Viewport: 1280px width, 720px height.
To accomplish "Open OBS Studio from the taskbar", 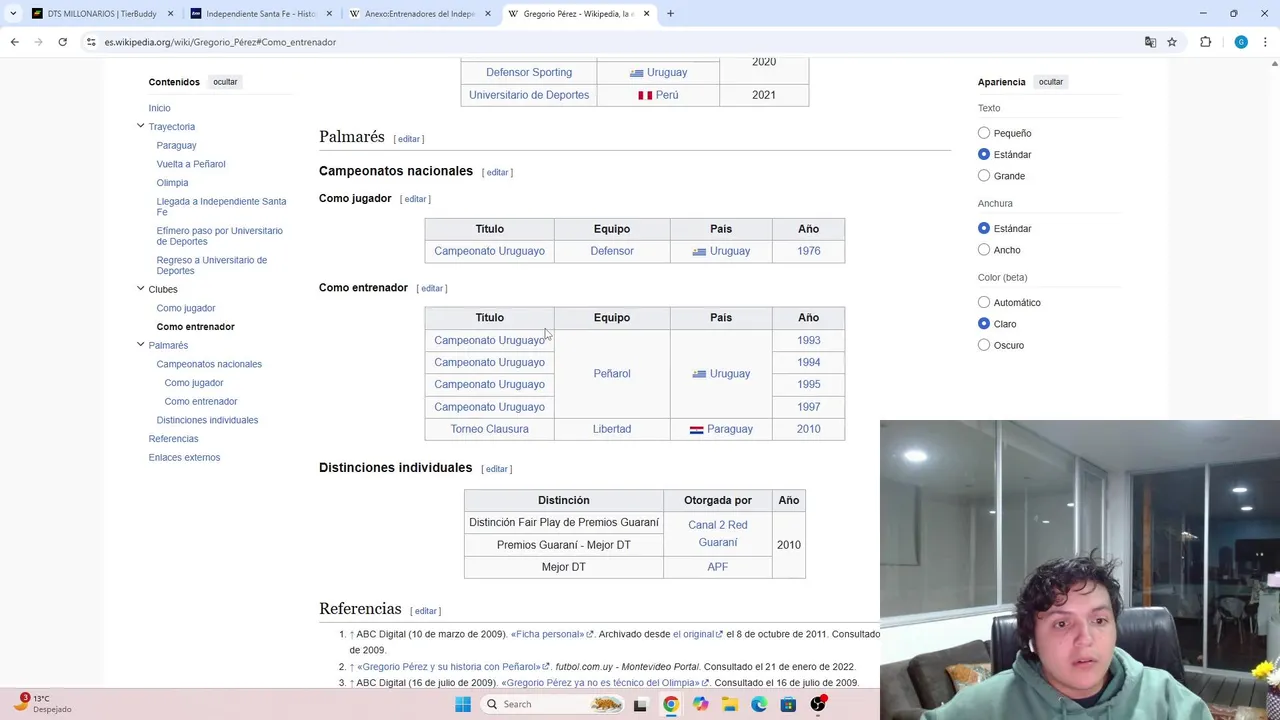I will click(x=818, y=704).
